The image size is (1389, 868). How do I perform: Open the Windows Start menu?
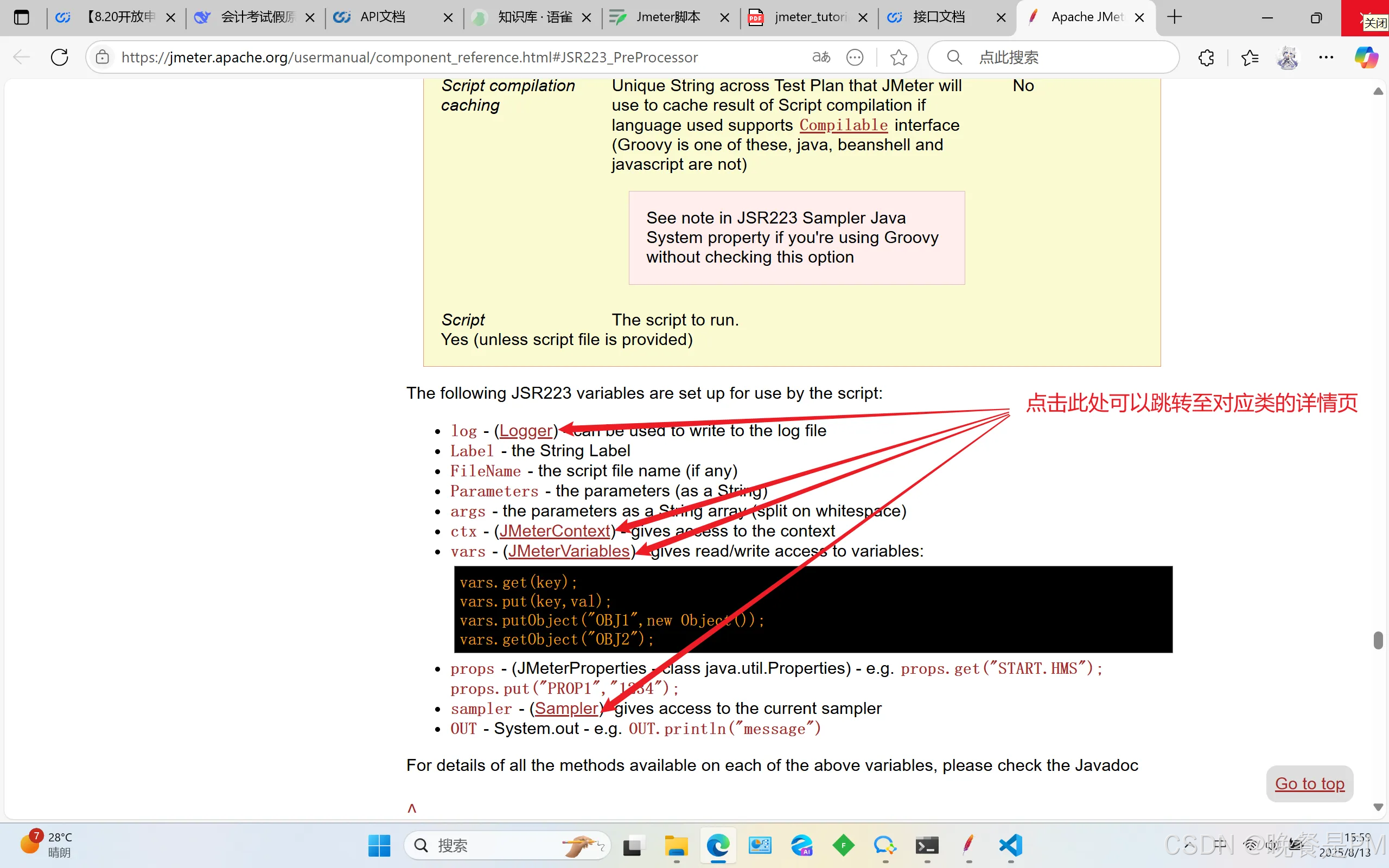(379, 845)
